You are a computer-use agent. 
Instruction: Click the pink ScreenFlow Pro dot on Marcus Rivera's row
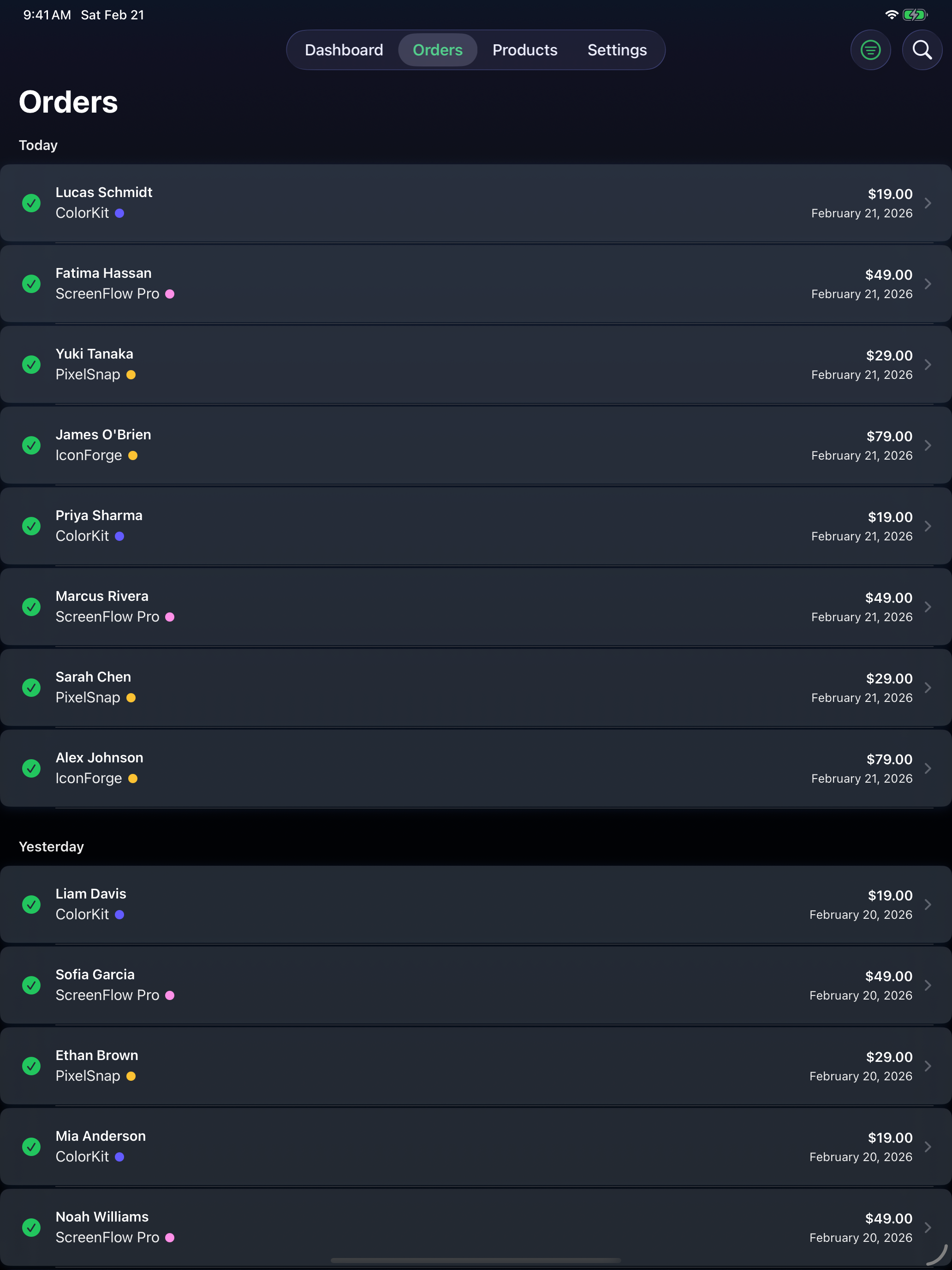click(x=170, y=617)
